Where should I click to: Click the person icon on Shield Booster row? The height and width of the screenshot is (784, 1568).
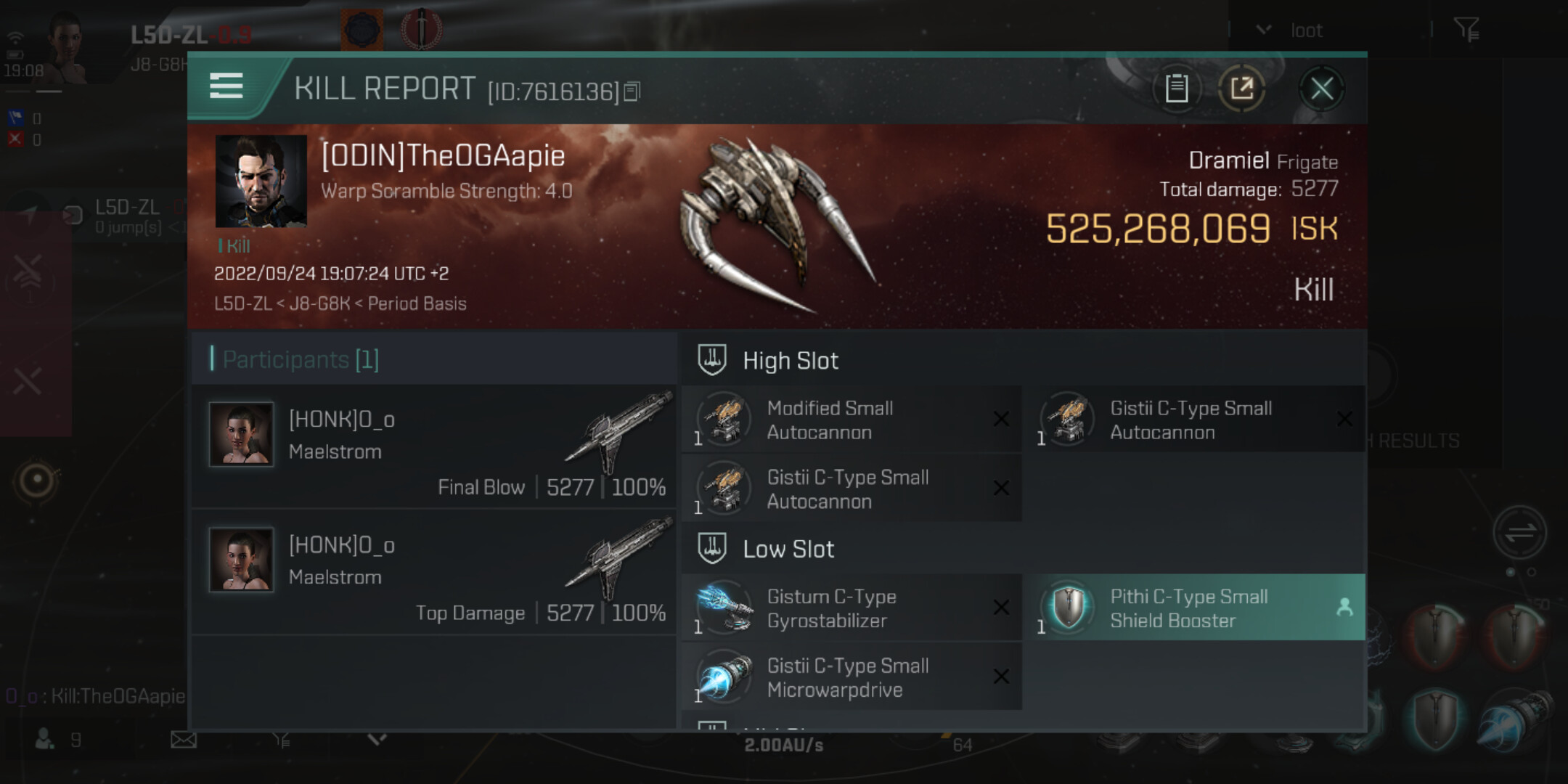pyautogui.click(x=1344, y=608)
